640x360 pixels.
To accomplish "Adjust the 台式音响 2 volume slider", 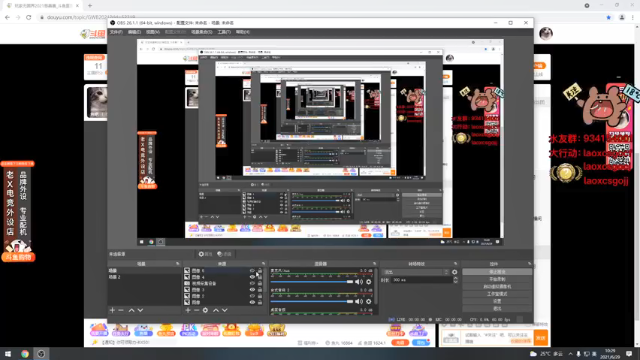I will (312, 301).
